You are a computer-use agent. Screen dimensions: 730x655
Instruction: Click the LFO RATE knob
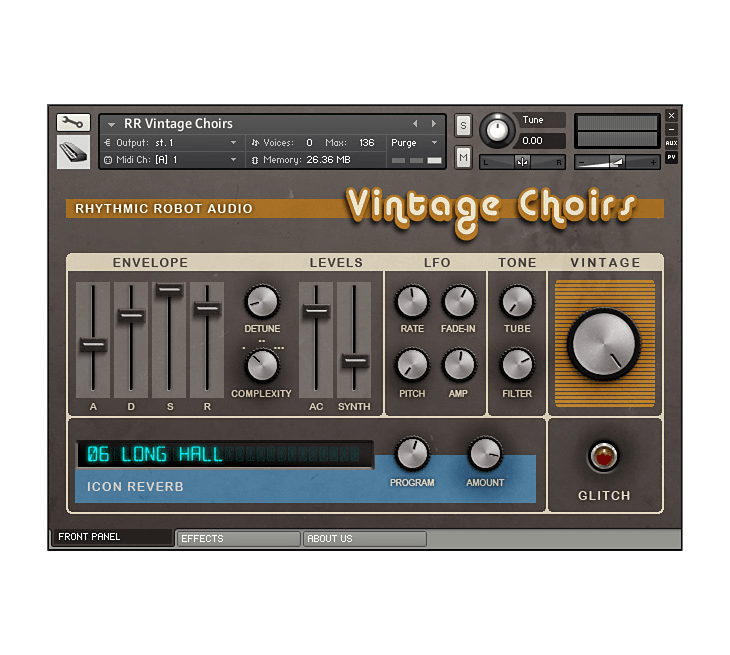(x=412, y=302)
